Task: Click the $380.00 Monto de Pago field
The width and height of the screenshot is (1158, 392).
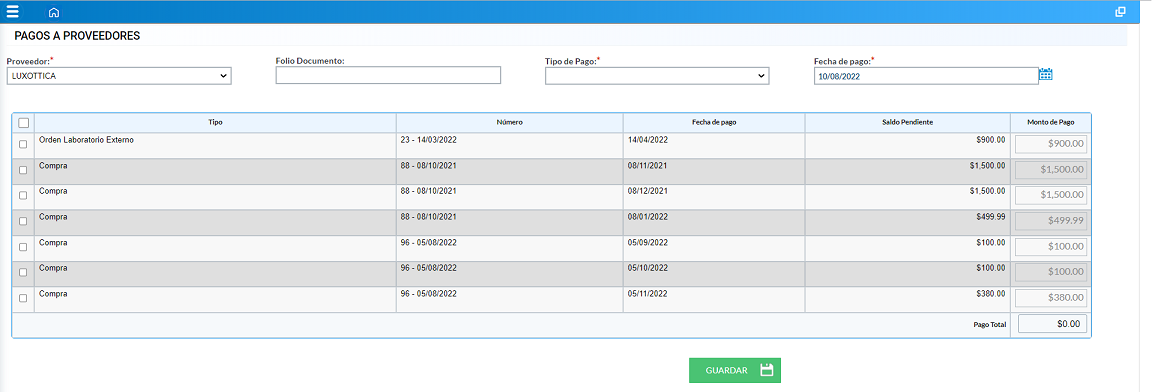Action: click(1051, 298)
